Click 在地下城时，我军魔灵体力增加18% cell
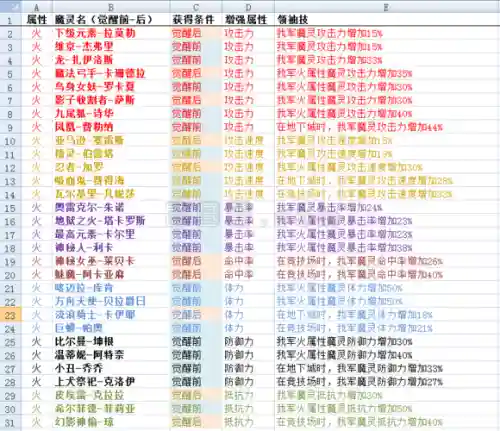This screenshot has height=431, width=500. (387, 315)
